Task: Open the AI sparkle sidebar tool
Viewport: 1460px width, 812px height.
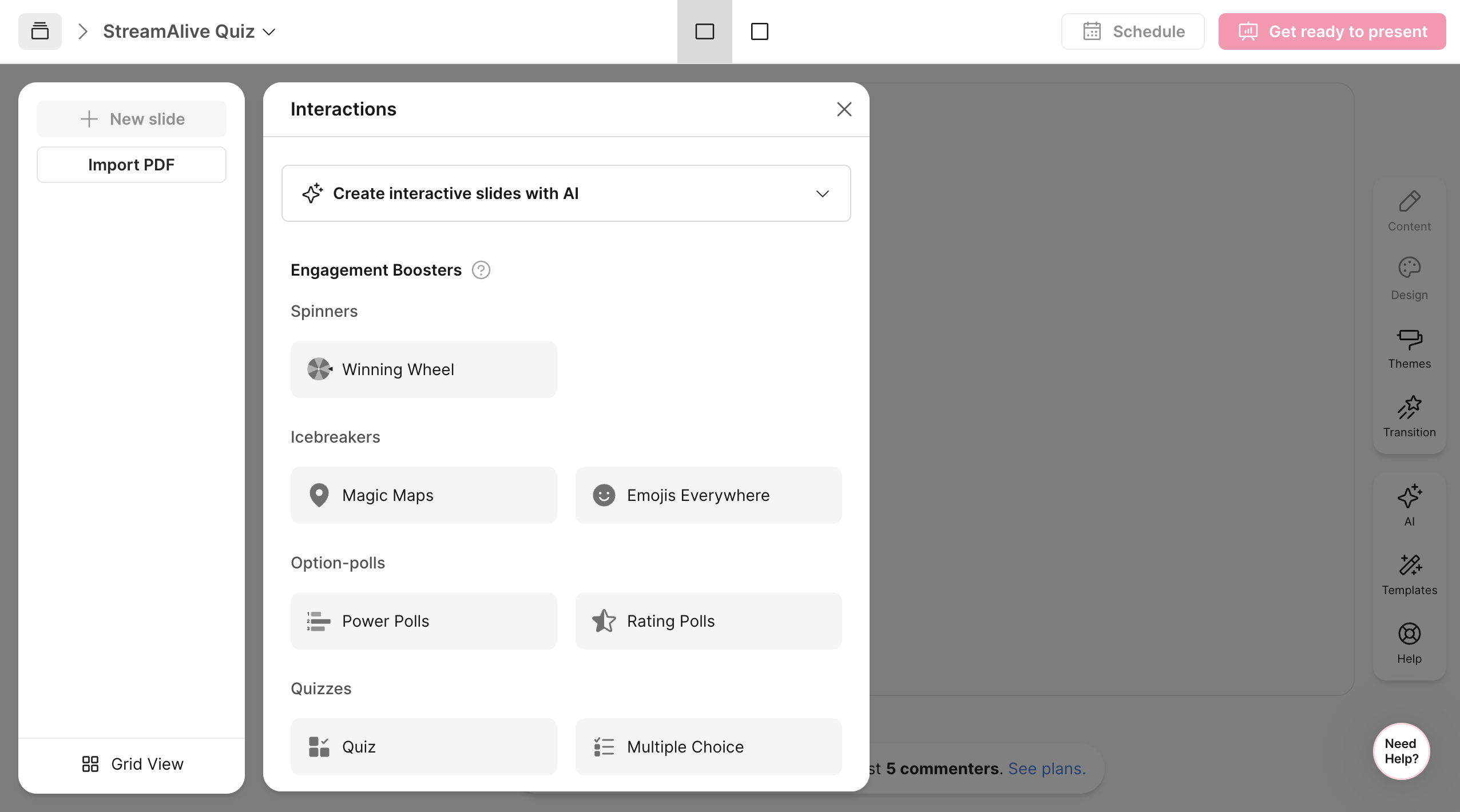Action: pos(1409,505)
